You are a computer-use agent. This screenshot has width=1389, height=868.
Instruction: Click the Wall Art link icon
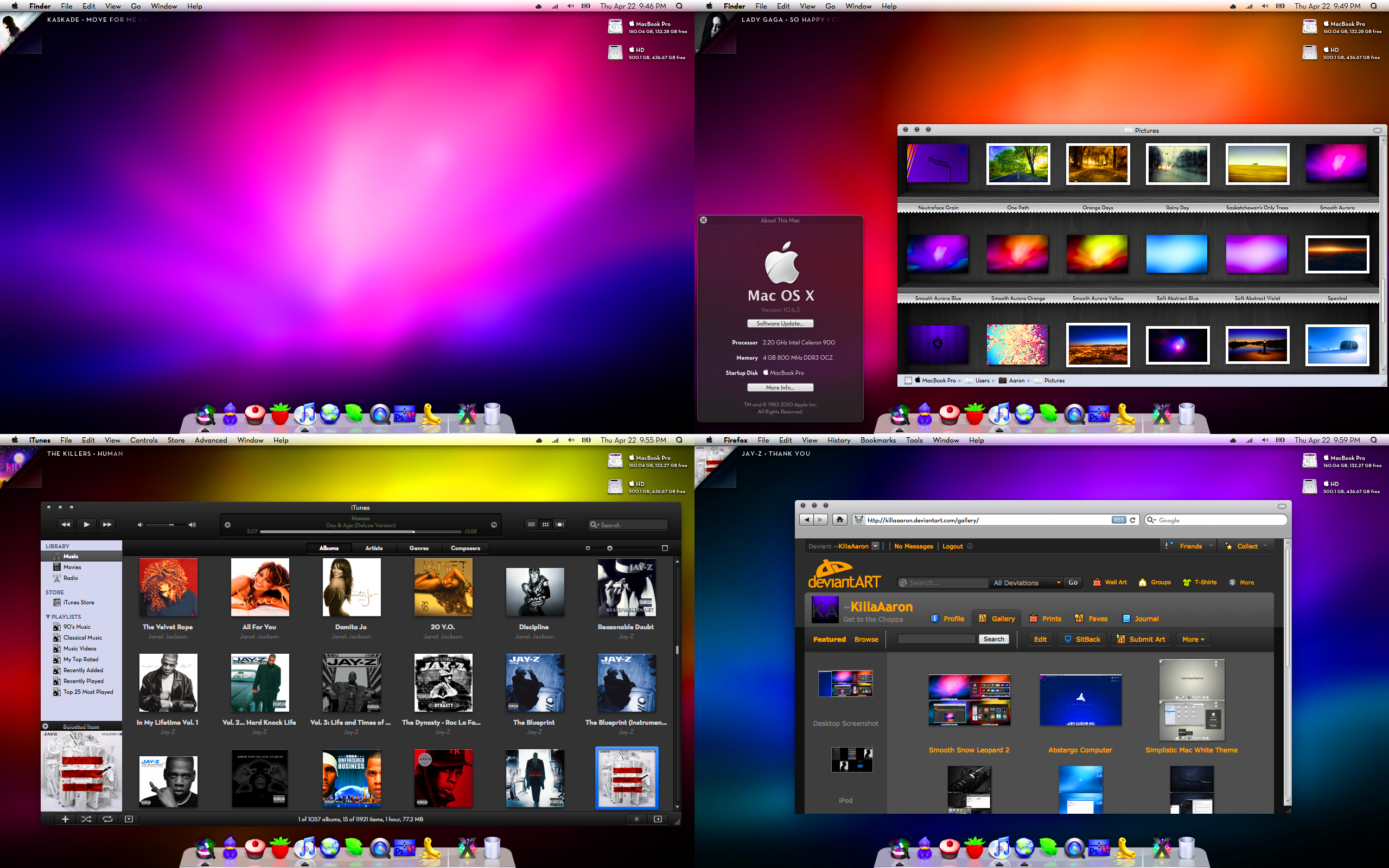pos(1097,582)
